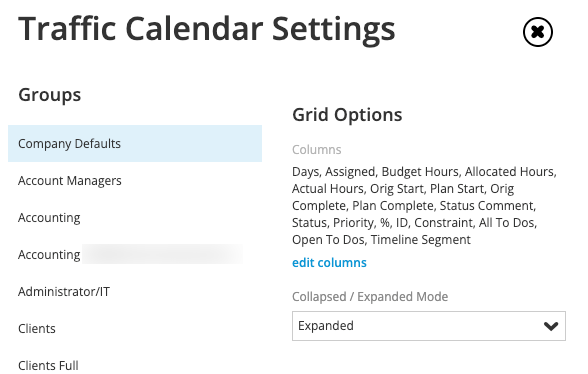588x374 pixels.
Task: Pick the Clients group
Action: point(135,329)
